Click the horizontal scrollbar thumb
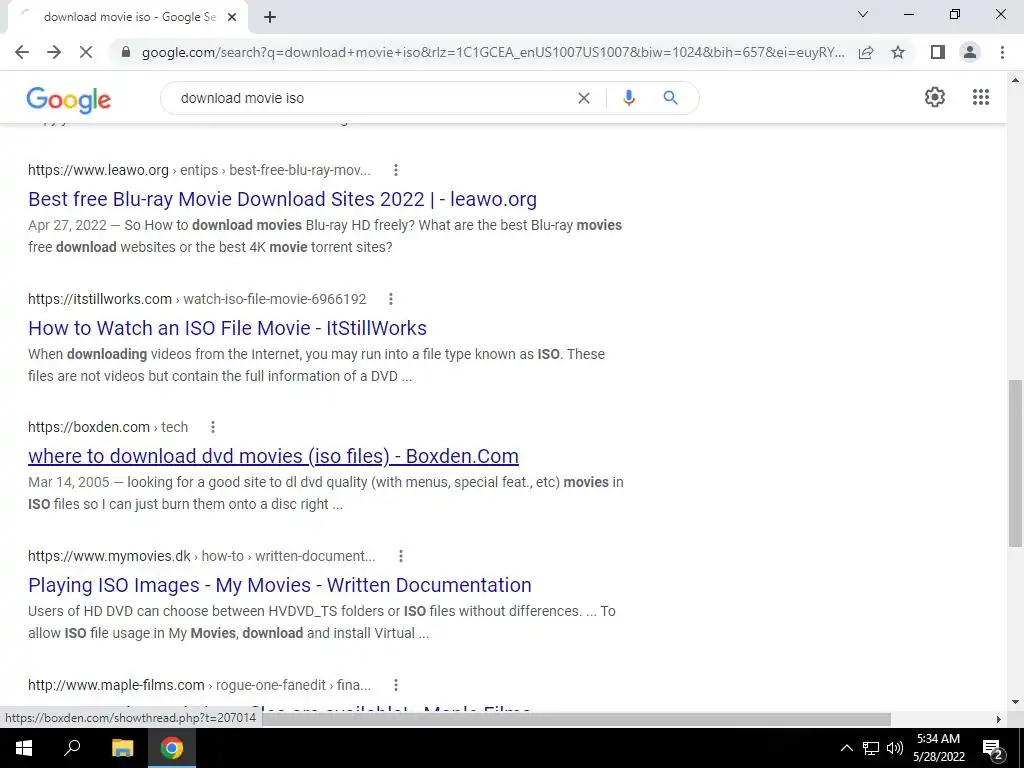Screen dimensions: 1024x768 (577, 719)
